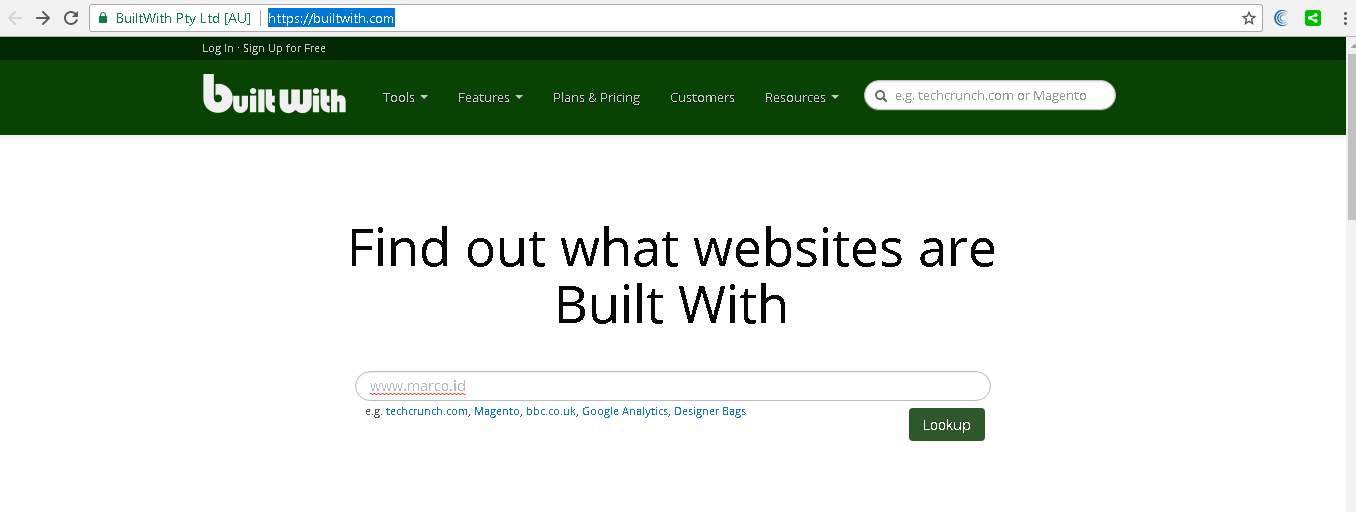The height and width of the screenshot is (512, 1356).
Task: Click the browser back arrow
Action: 15,18
